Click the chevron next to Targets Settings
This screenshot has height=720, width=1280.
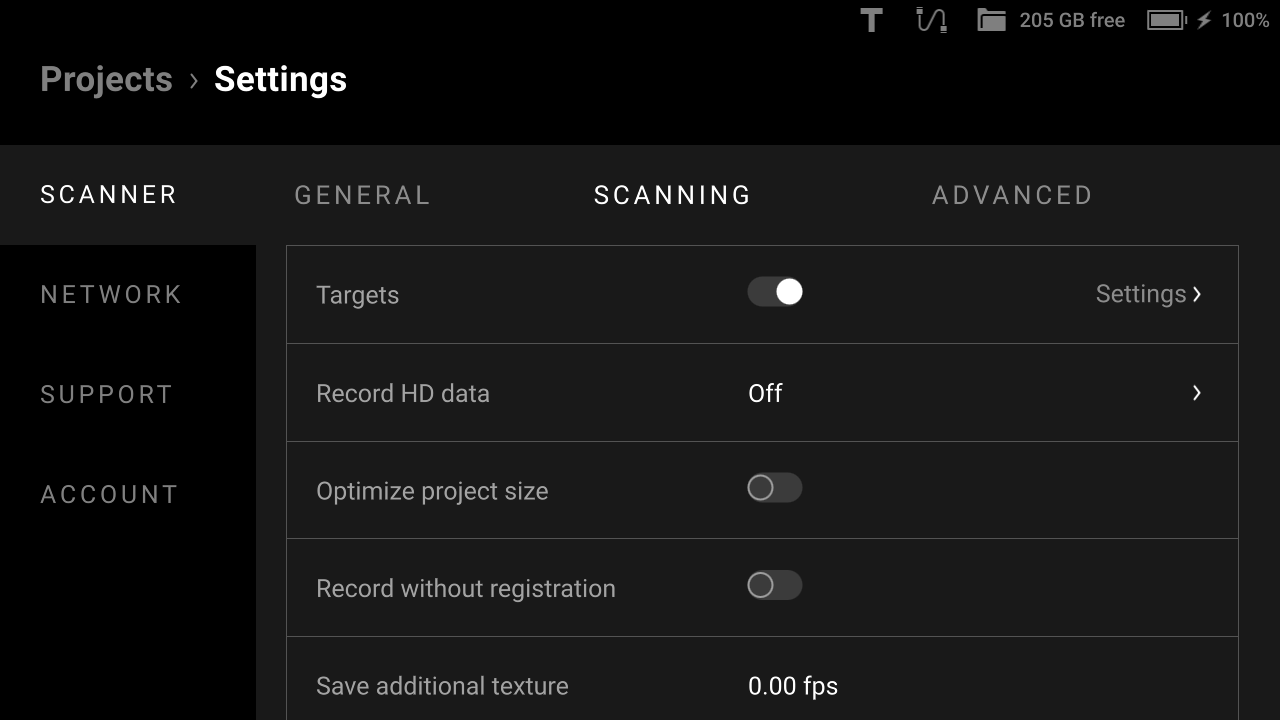coord(1197,294)
